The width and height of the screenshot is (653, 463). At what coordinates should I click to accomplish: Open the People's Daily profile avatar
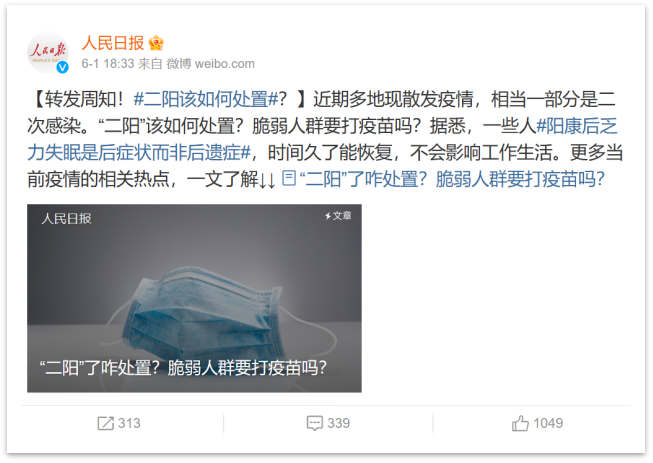pos(48,52)
